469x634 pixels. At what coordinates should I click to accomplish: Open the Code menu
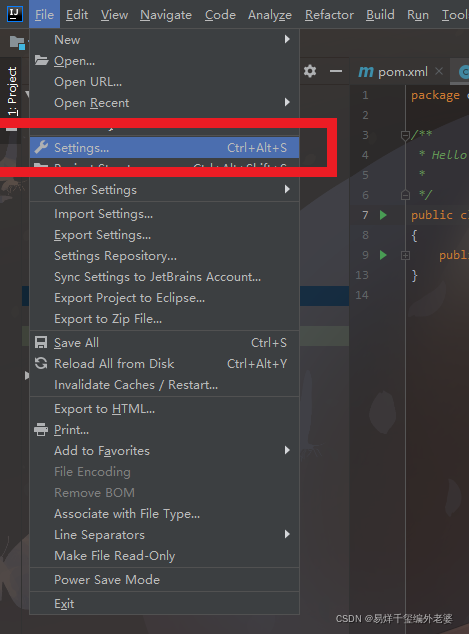tap(220, 15)
